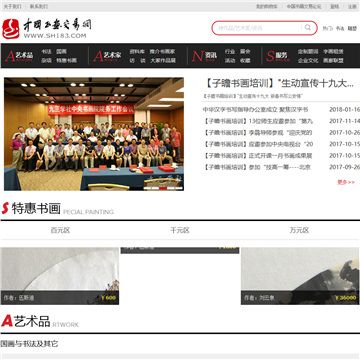The height and width of the screenshot is (360, 360).
Task: Click the magnifier search icon
Action: pyautogui.click(x=307, y=28)
